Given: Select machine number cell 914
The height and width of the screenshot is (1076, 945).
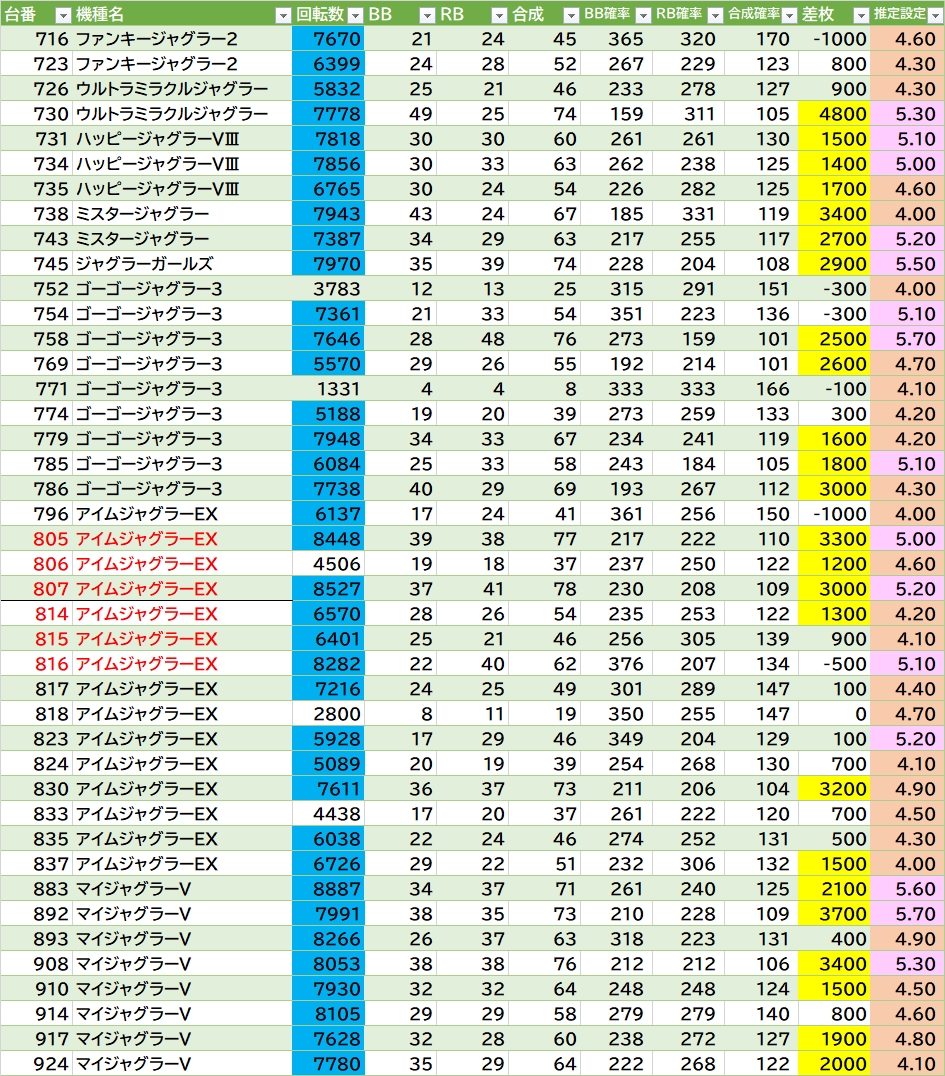Looking at the screenshot, I should pyautogui.click(x=36, y=1014).
